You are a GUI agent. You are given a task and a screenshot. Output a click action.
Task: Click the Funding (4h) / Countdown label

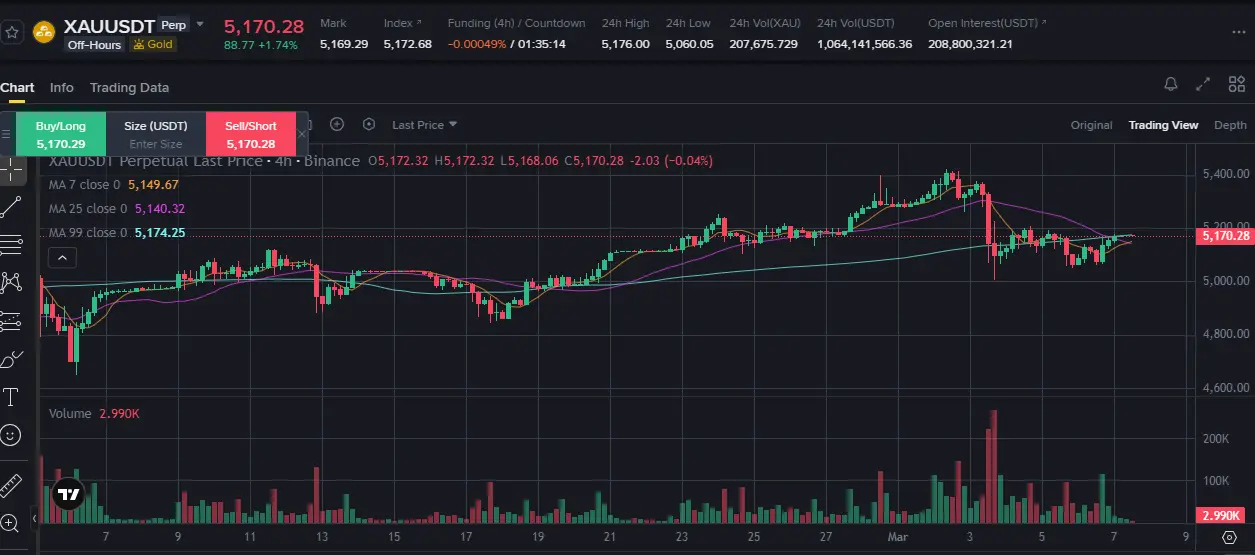(x=517, y=23)
